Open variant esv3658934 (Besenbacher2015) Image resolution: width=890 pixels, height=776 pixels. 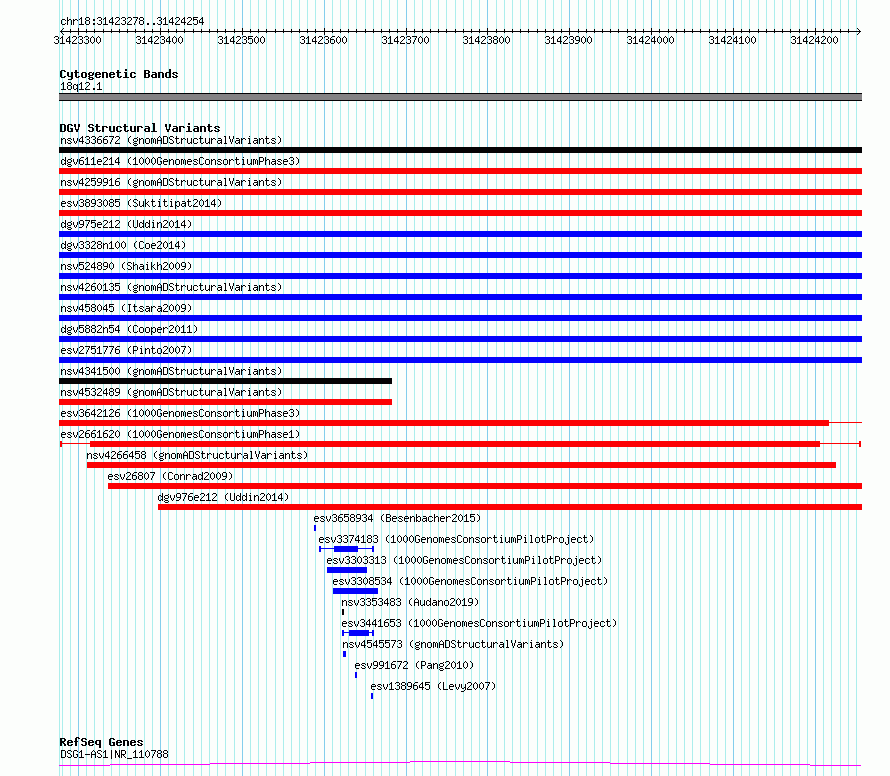[x=397, y=518]
